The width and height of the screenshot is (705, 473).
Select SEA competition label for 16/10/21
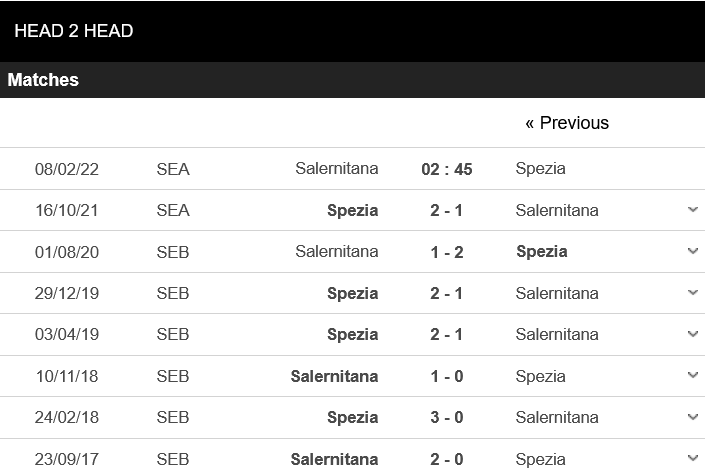click(x=173, y=210)
